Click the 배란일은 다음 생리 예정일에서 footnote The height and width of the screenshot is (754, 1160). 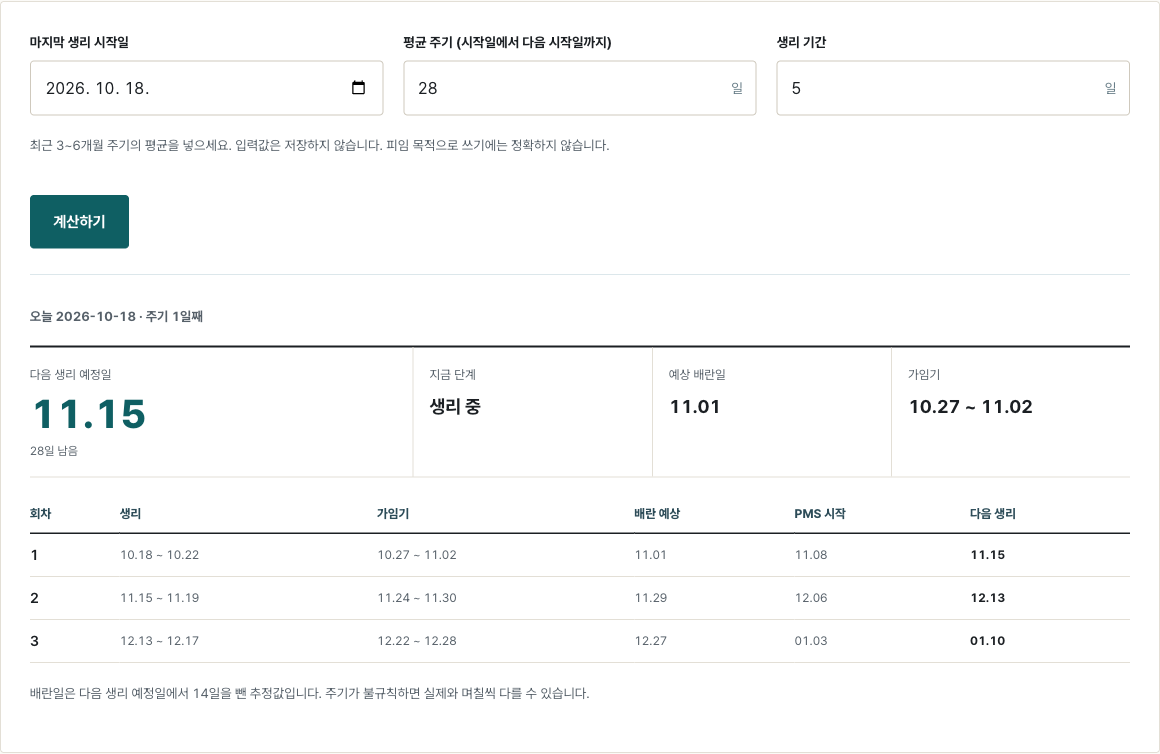(309, 693)
